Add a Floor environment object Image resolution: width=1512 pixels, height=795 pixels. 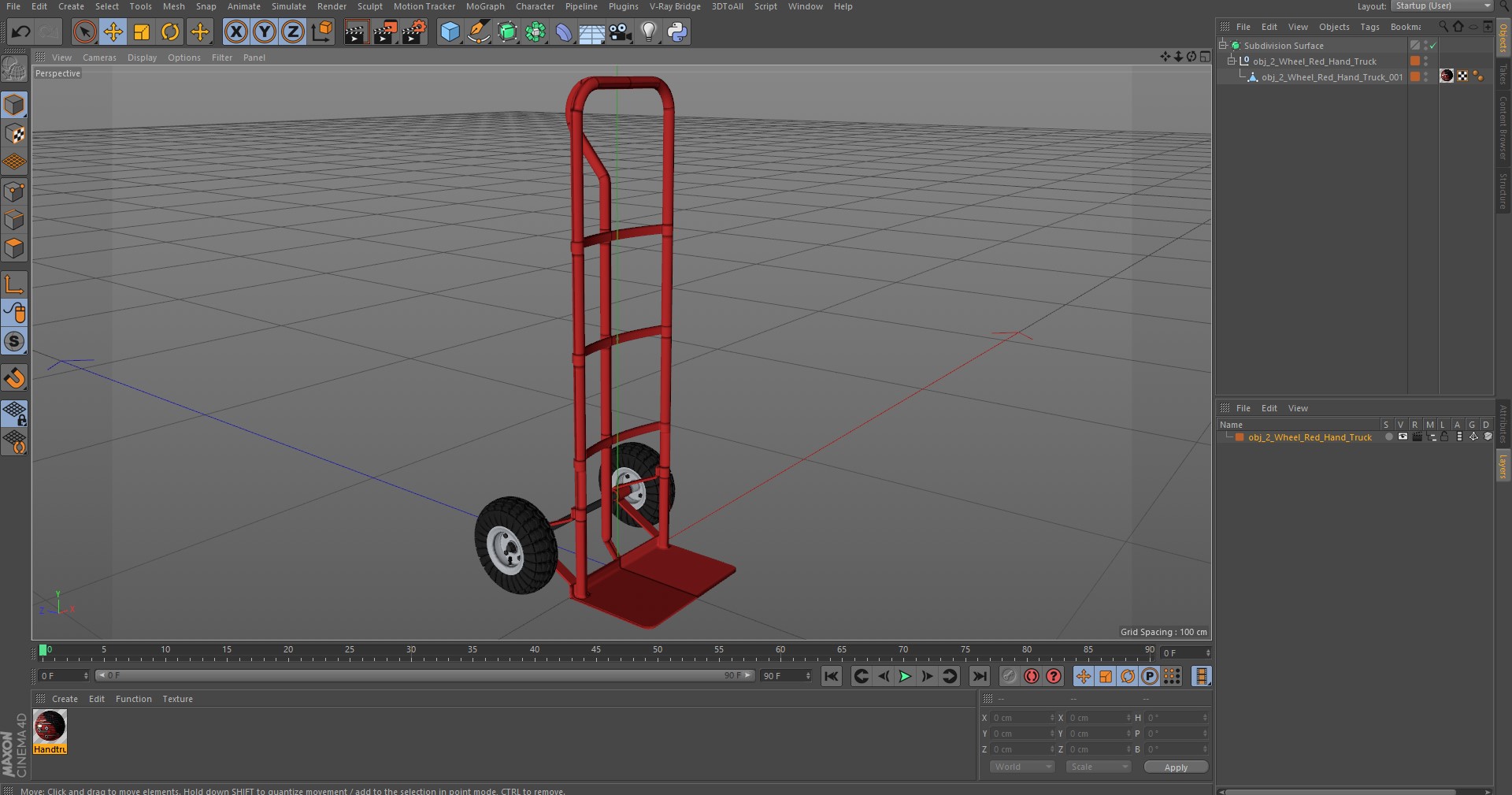592,32
